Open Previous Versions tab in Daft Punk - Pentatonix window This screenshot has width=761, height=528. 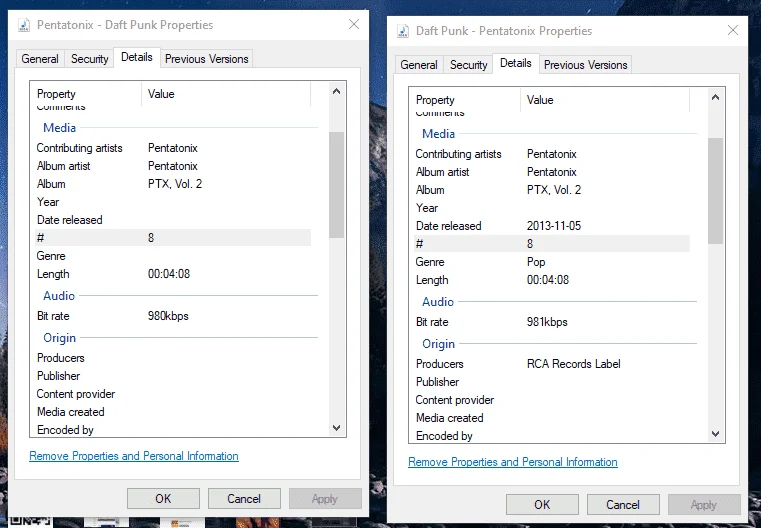(x=586, y=65)
